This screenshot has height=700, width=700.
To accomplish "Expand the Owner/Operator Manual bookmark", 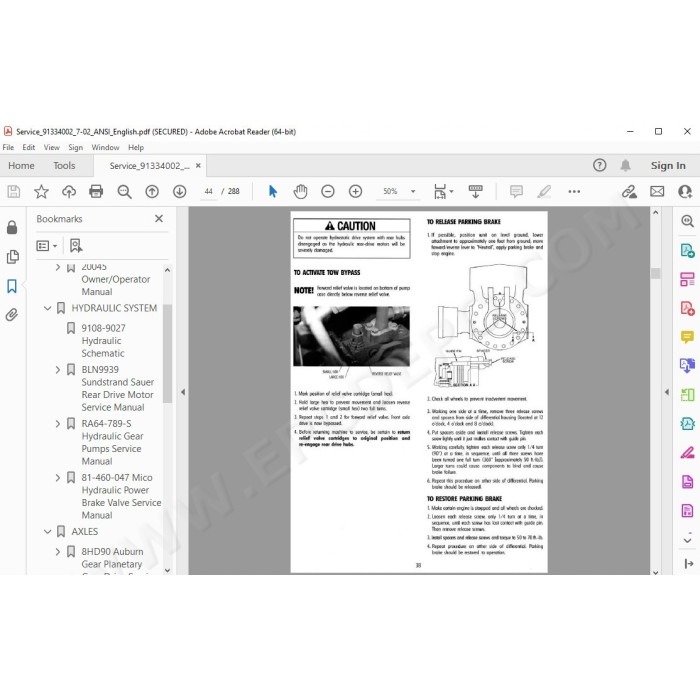I will coord(57,267).
